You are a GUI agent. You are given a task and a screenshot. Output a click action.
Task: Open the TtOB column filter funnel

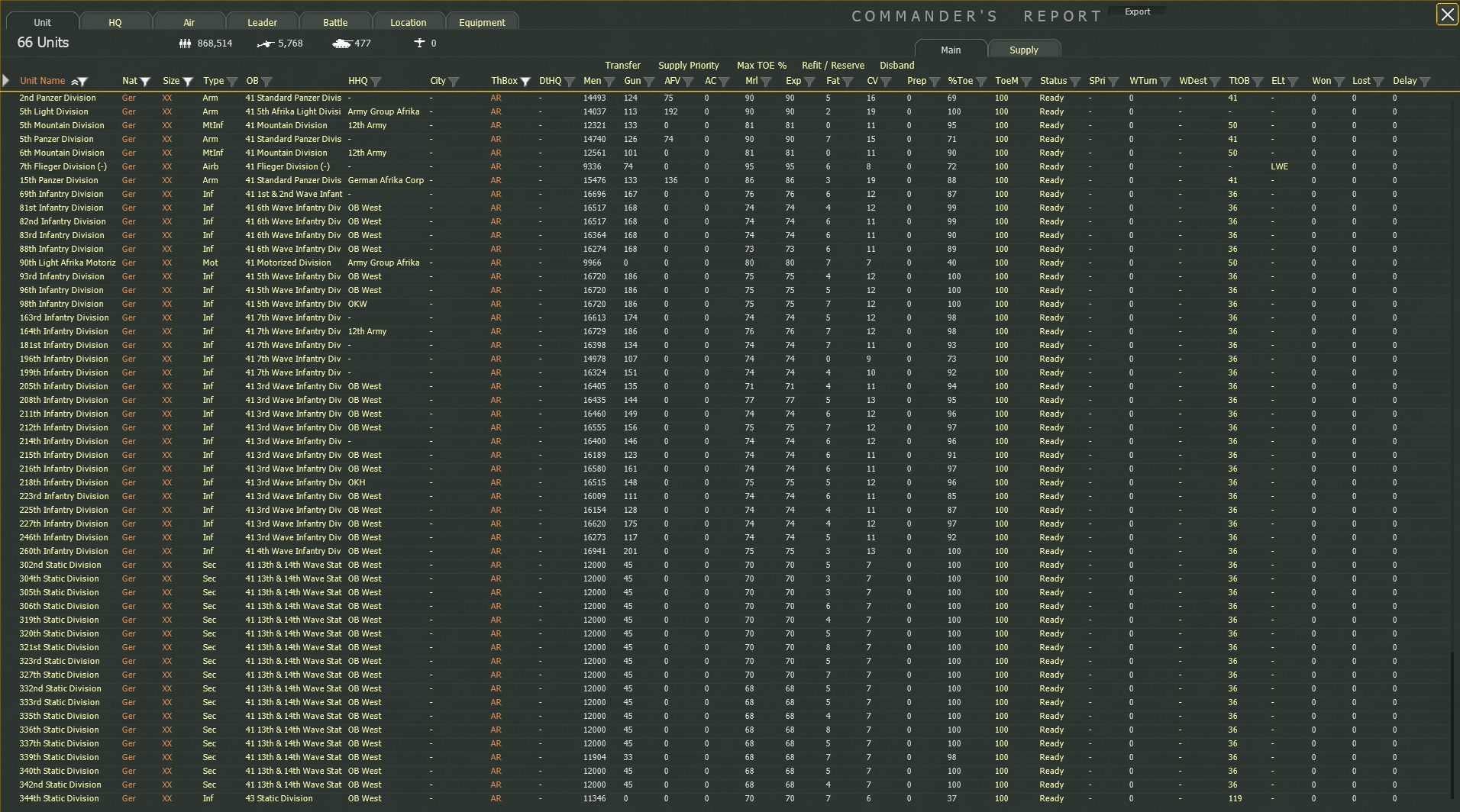click(1258, 82)
